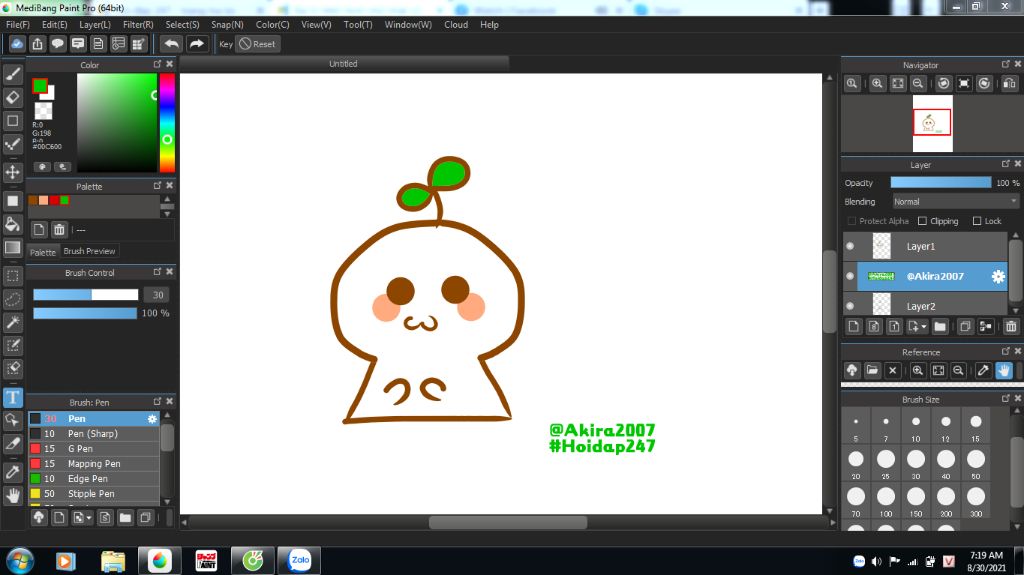Viewport: 1024px width, 575px height.
Task: Enable the Clipping checkbox
Action: coord(922,221)
